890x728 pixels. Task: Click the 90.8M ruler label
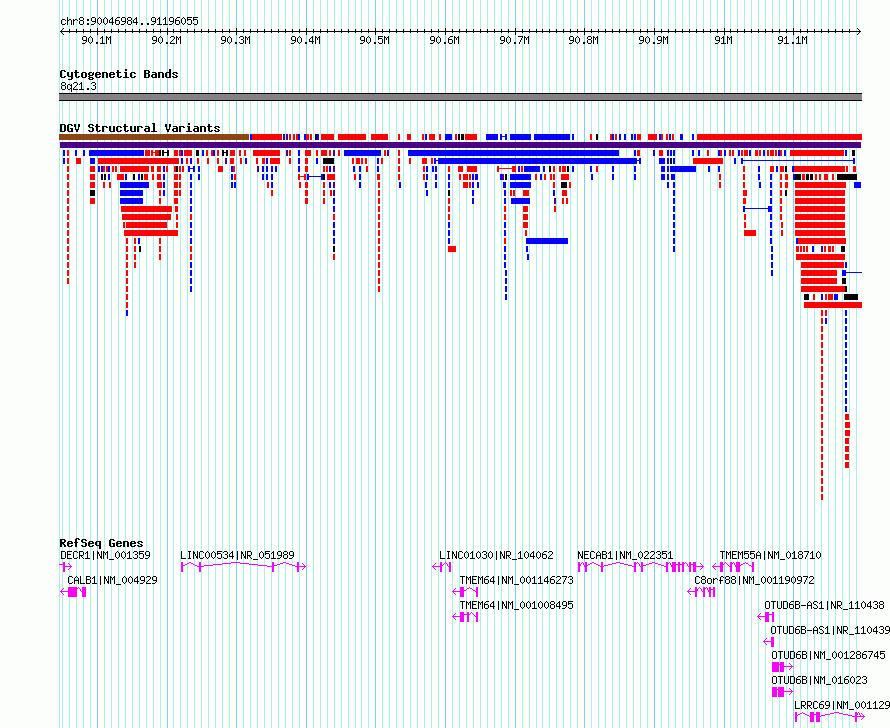(583, 40)
